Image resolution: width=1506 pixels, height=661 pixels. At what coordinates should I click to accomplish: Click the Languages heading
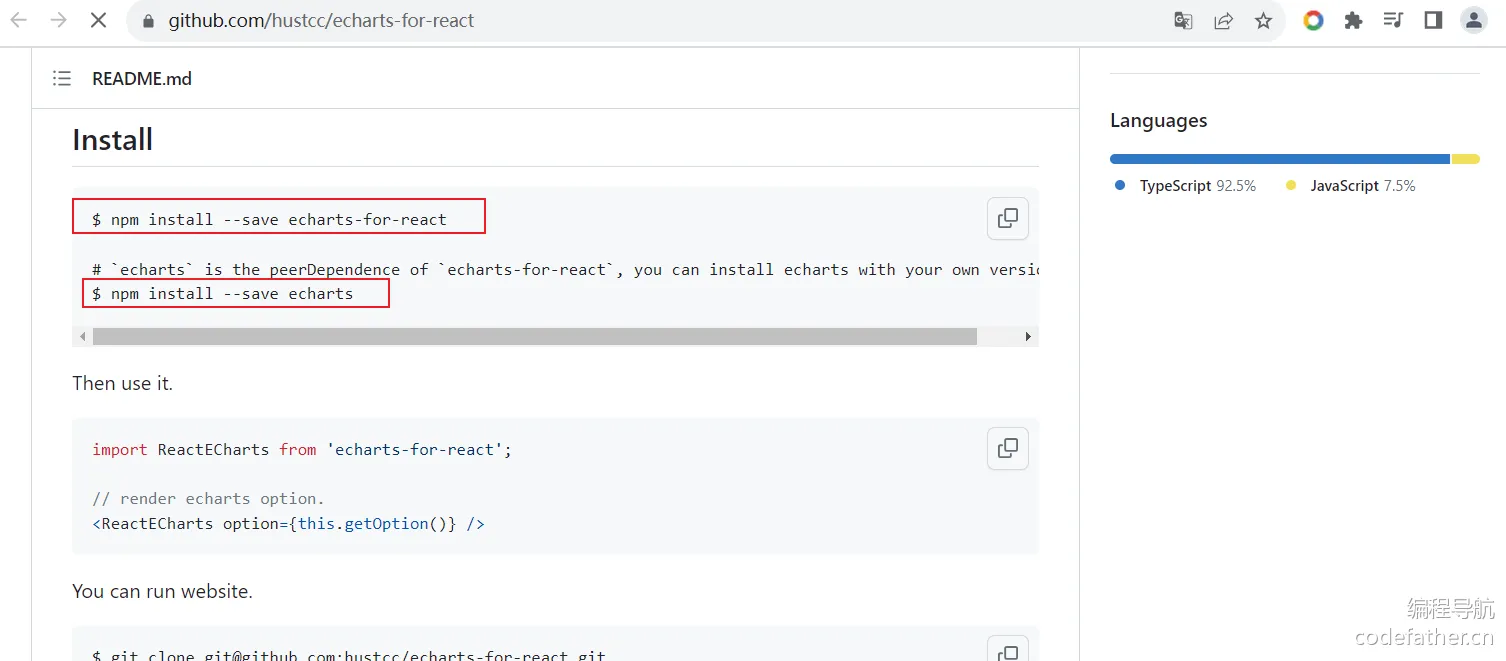pos(1158,121)
